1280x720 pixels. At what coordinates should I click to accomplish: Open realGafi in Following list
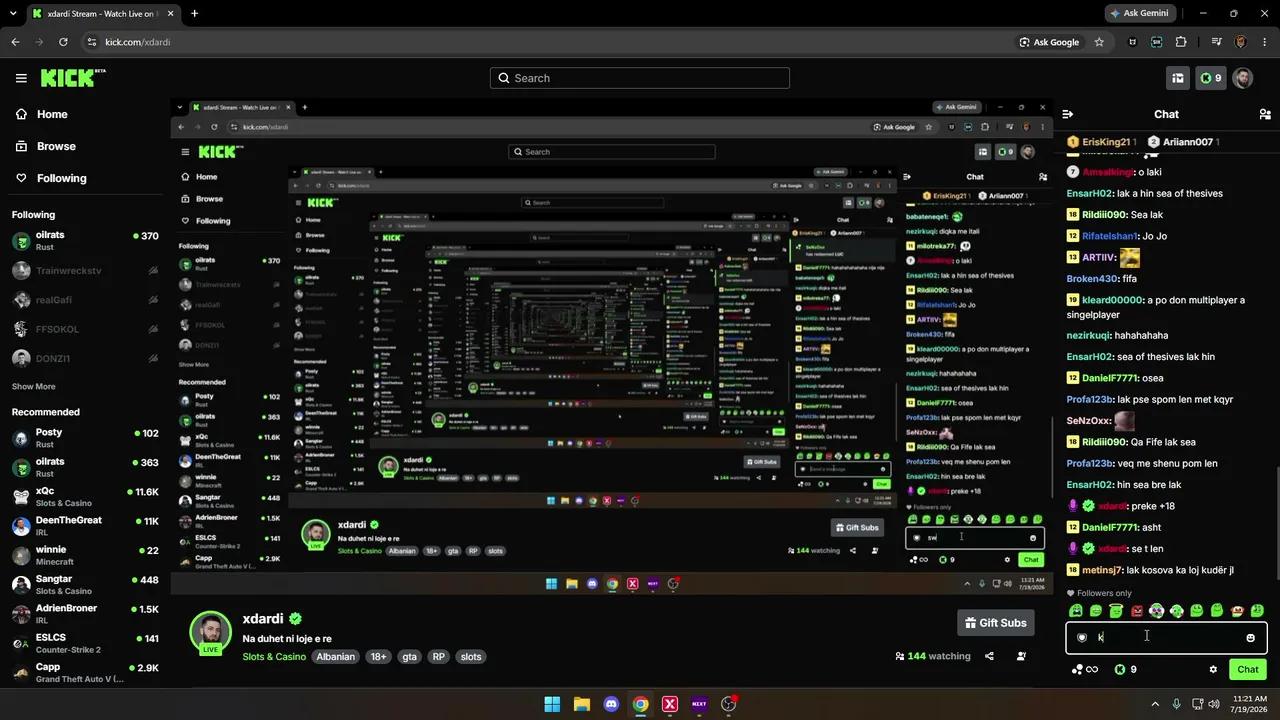[85, 300]
